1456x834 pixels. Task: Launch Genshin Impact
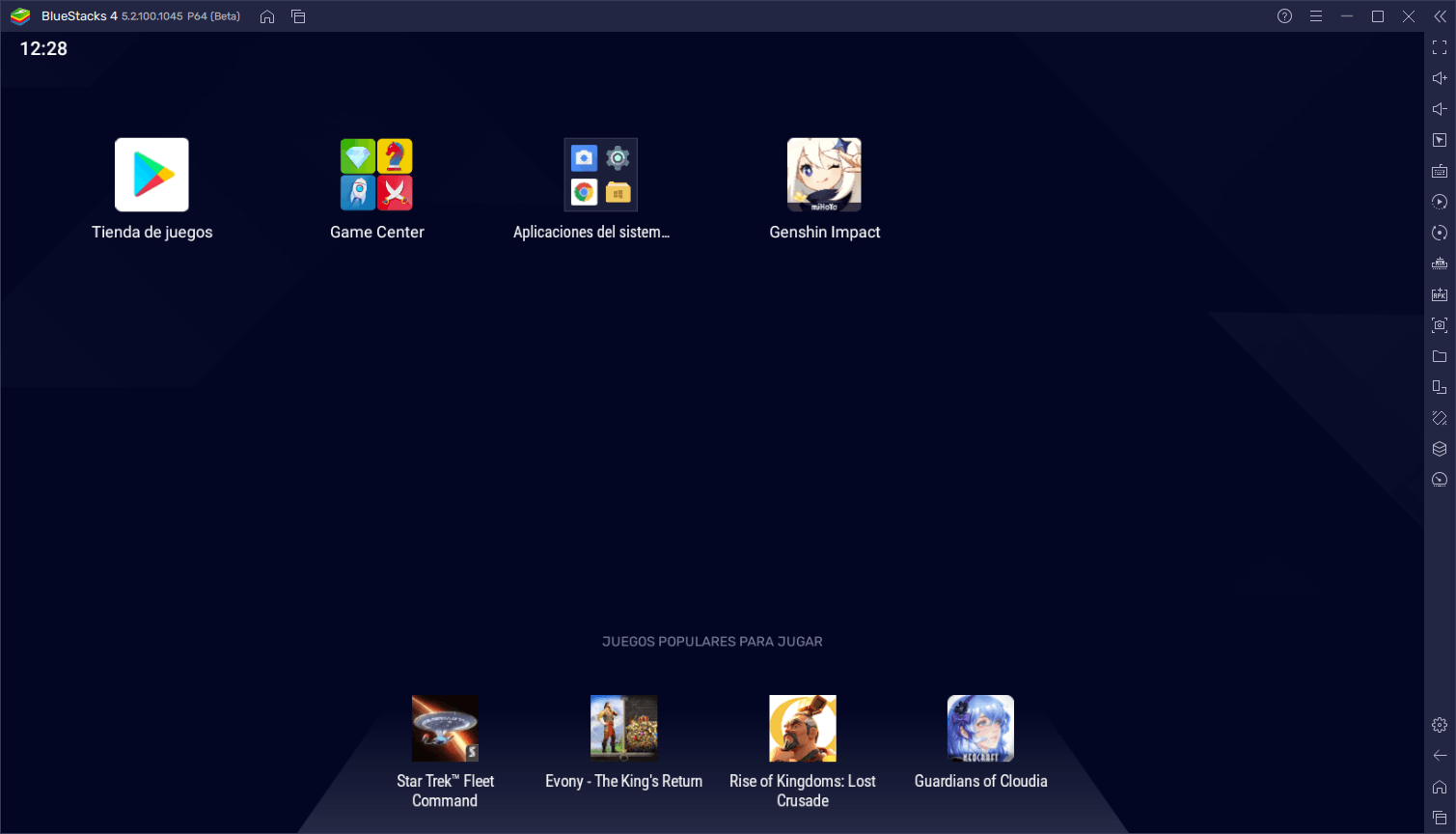pyautogui.click(x=824, y=175)
